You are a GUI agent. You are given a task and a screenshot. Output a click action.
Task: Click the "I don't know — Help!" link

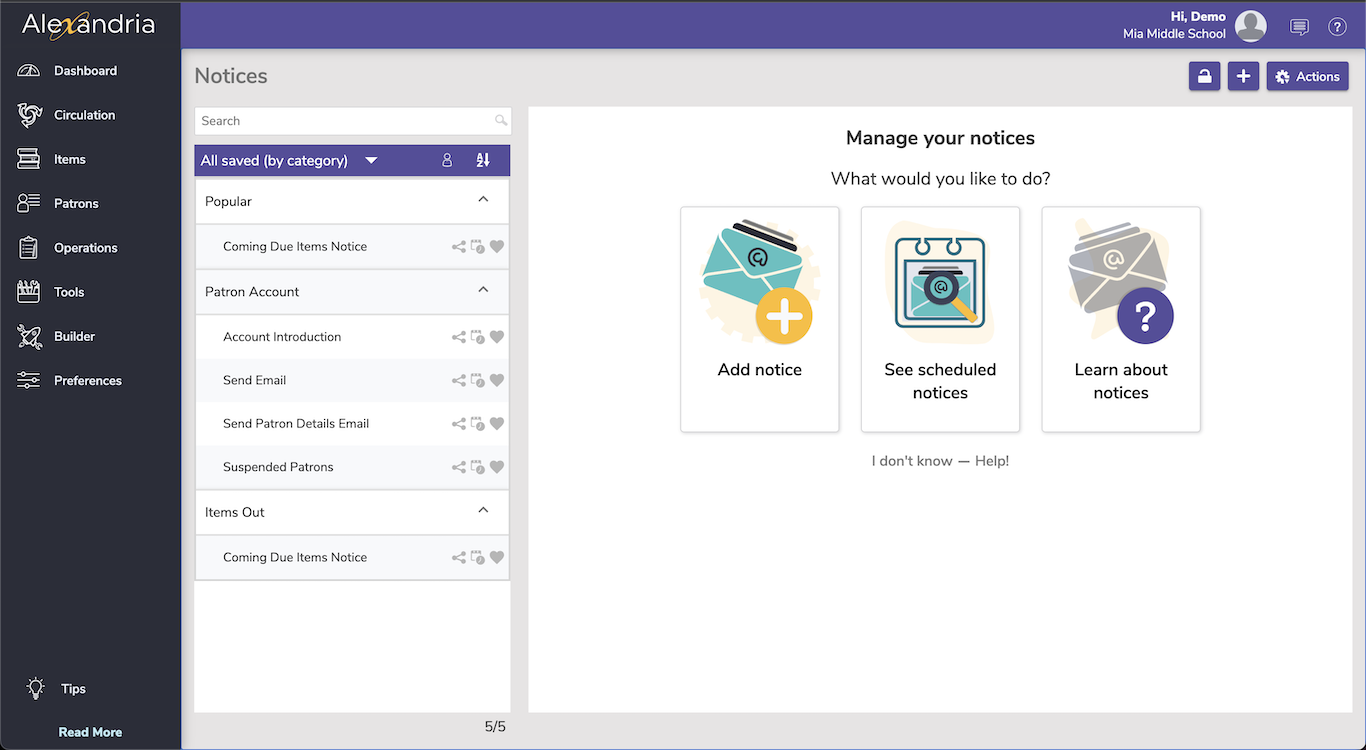pyautogui.click(x=940, y=461)
